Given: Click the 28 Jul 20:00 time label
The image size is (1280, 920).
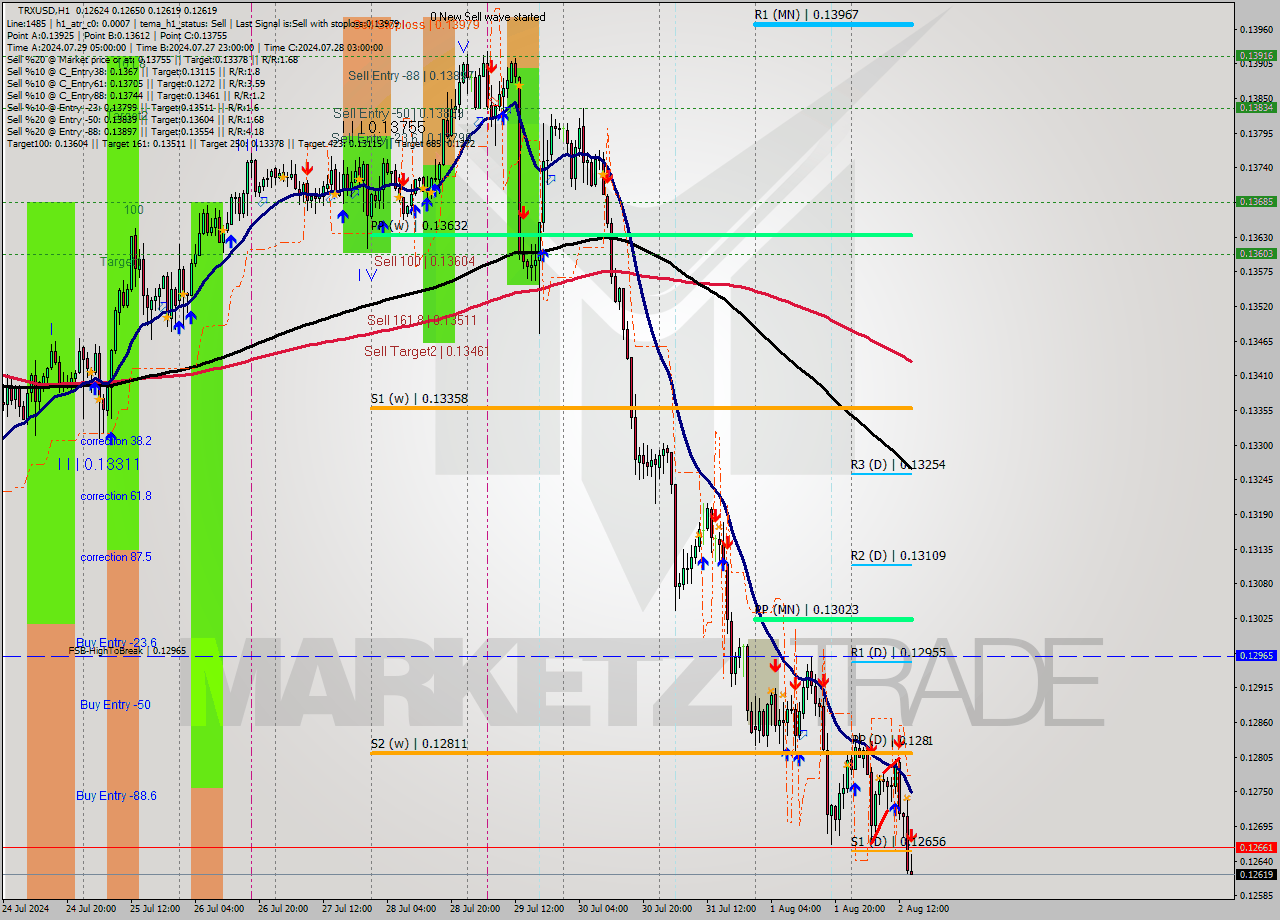Looking at the screenshot, I should (475, 909).
